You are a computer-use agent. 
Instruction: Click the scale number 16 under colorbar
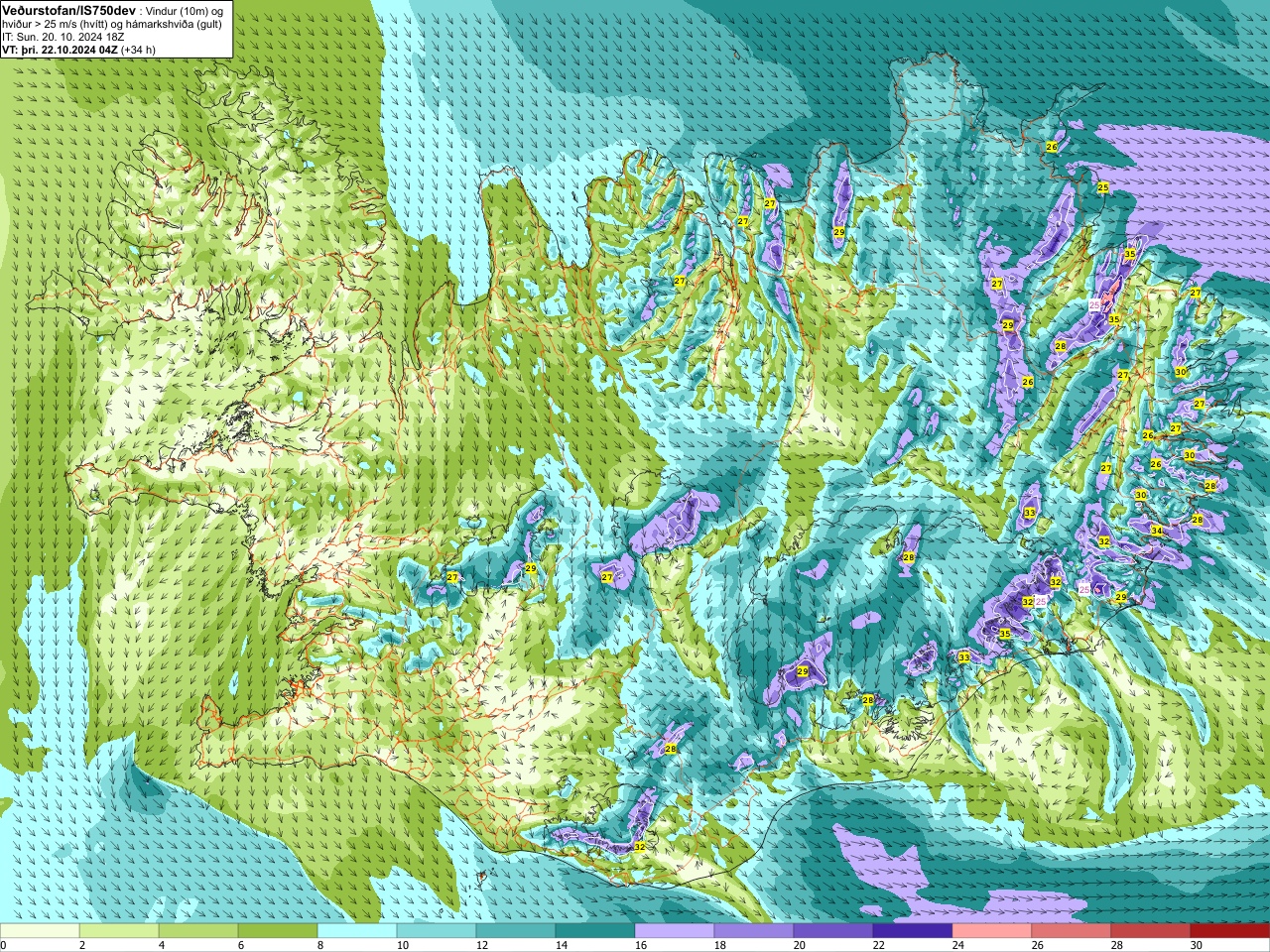click(641, 945)
